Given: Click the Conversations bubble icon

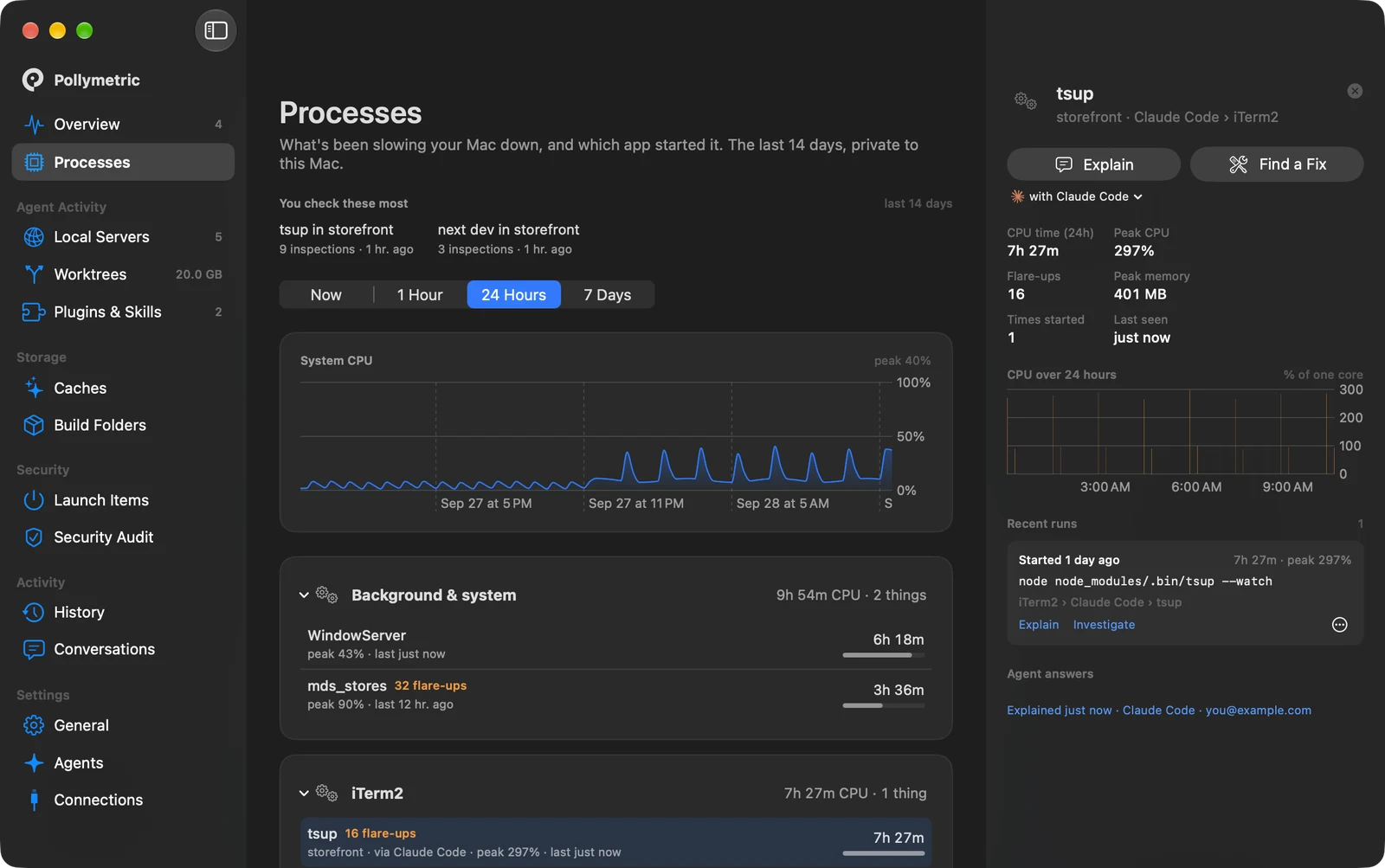Looking at the screenshot, I should click(34, 650).
